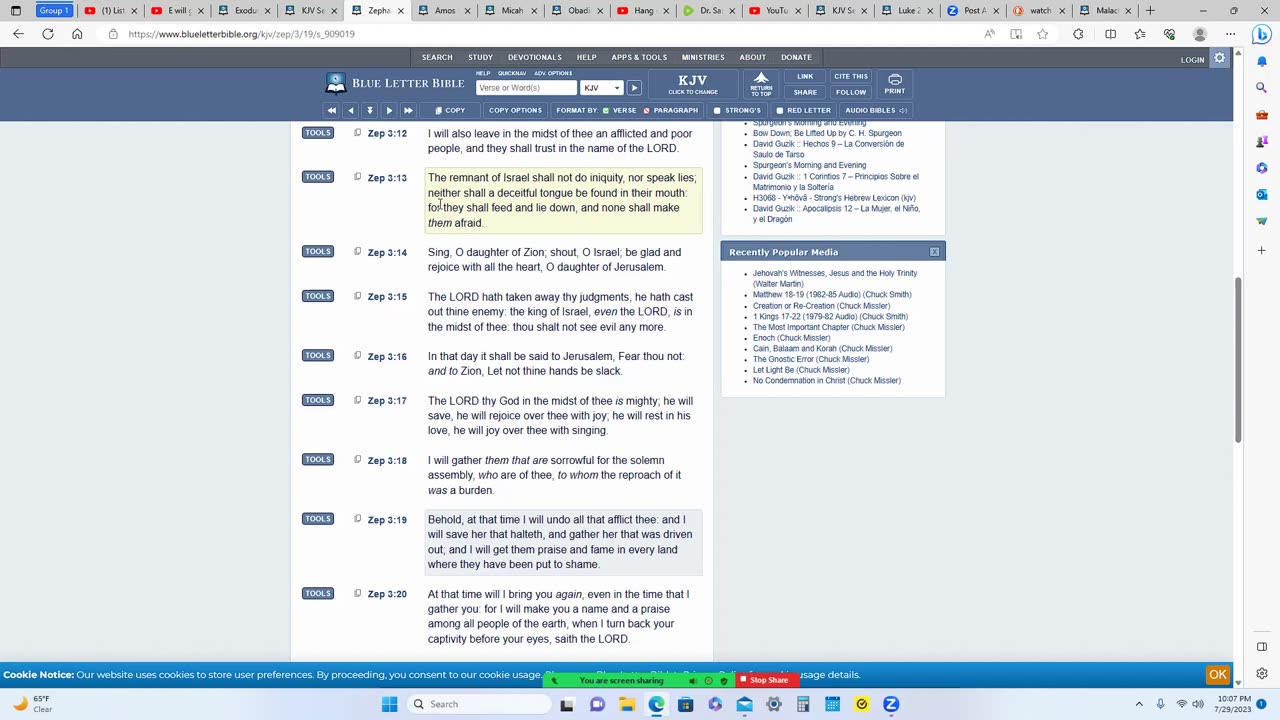
Task: Open the Edge Settings and more menu
Action: coord(1230,34)
